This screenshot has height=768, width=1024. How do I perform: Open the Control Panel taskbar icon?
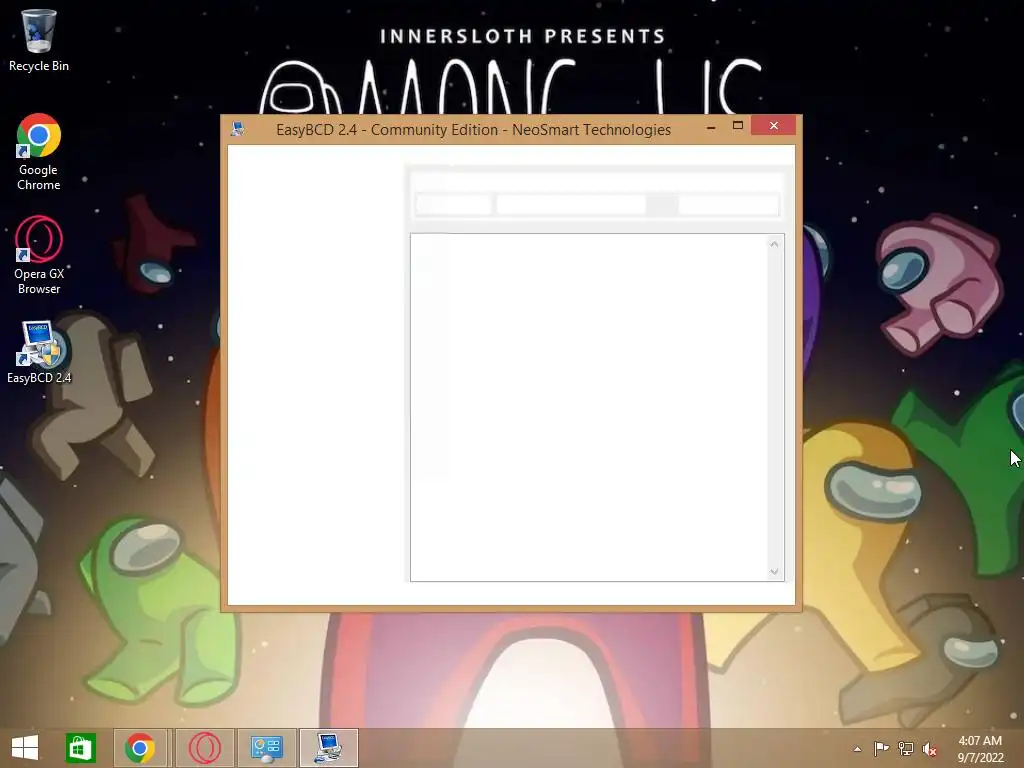[x=266, y=748]
